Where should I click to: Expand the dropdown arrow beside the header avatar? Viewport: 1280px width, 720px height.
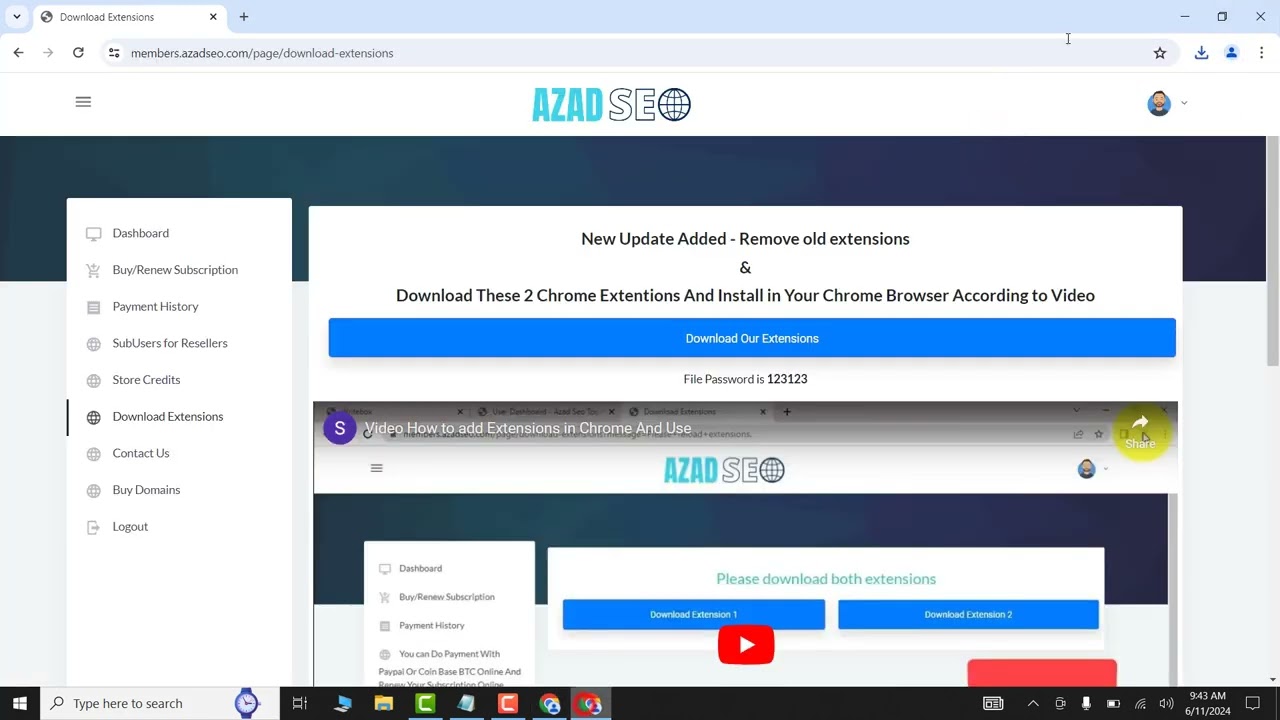pos(1184,103)
